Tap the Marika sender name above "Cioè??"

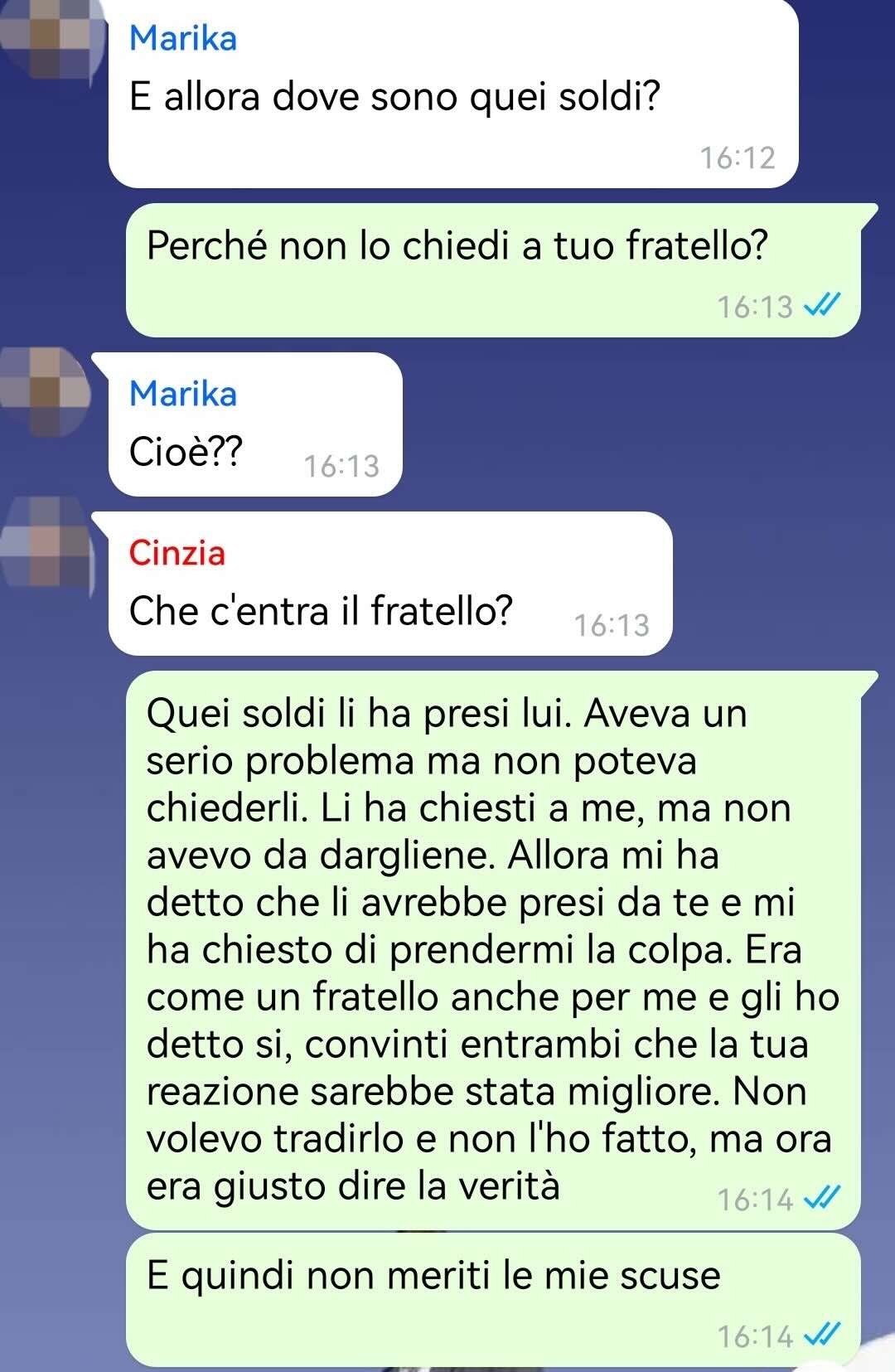[183, 394]
